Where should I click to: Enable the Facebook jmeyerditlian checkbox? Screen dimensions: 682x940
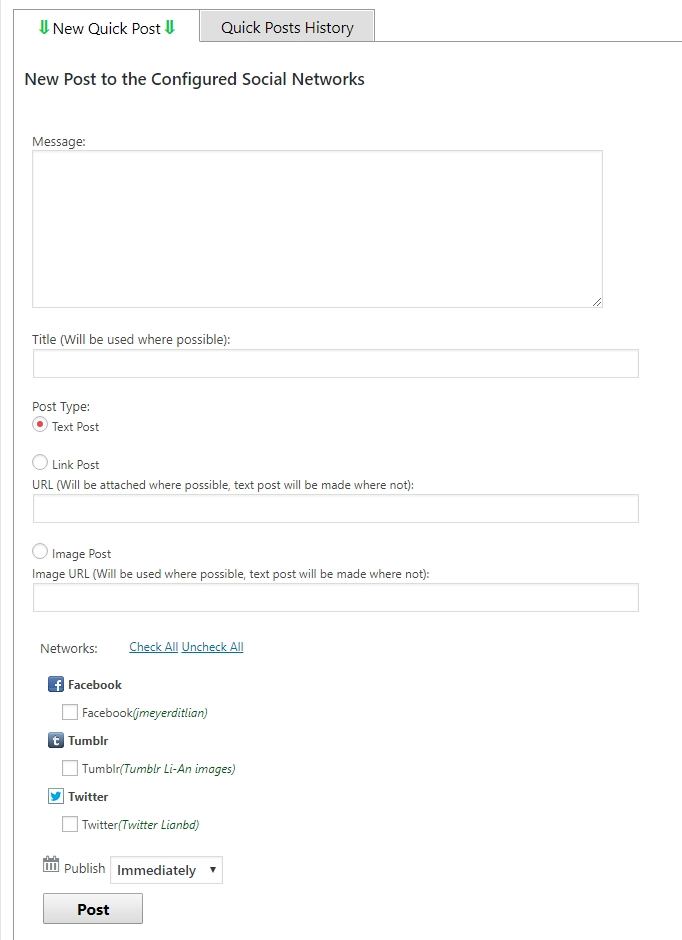[x=70, y=712]
